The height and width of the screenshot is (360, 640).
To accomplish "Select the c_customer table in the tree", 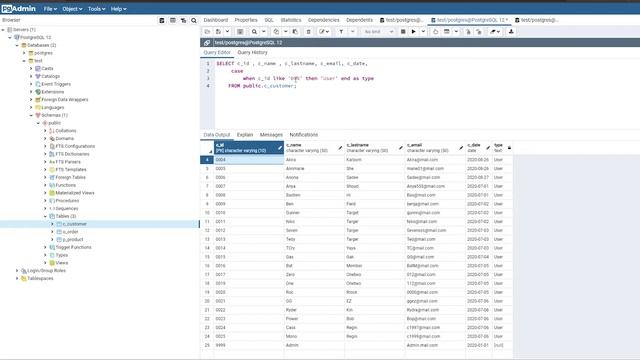I will (75, 224).
